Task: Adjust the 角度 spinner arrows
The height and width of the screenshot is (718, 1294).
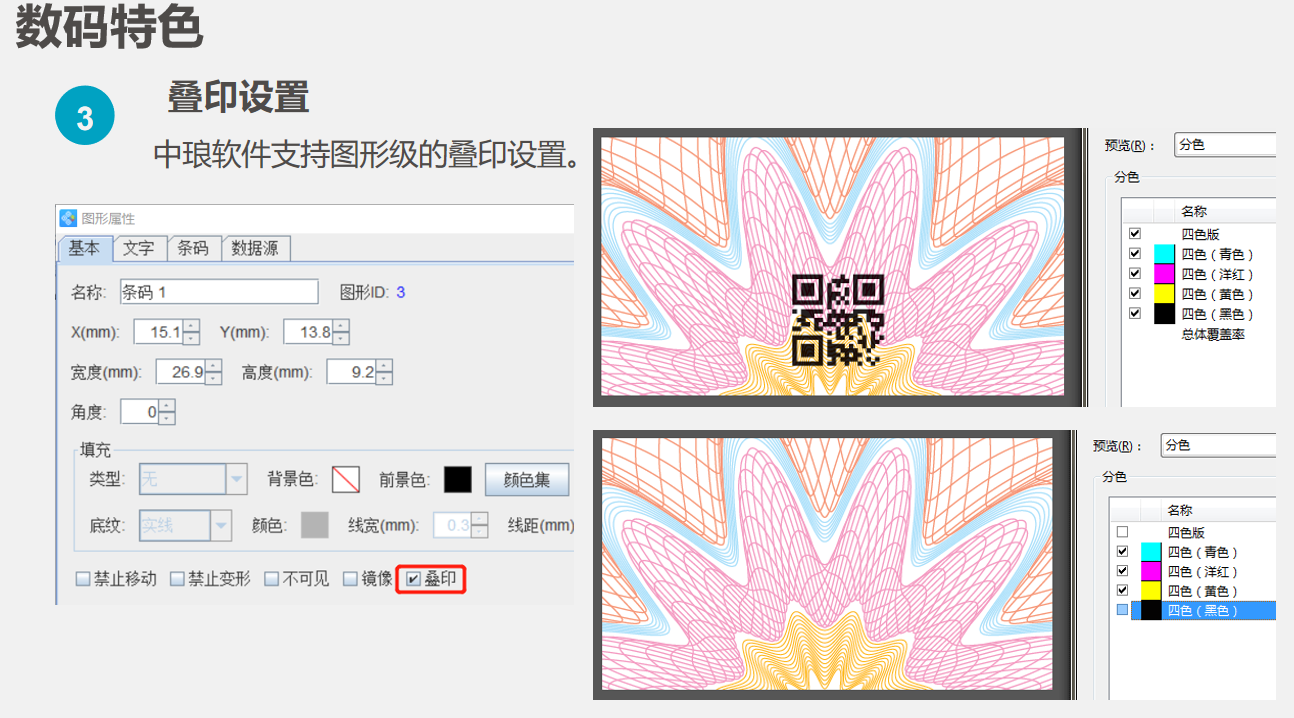Action: pos(167,412)
